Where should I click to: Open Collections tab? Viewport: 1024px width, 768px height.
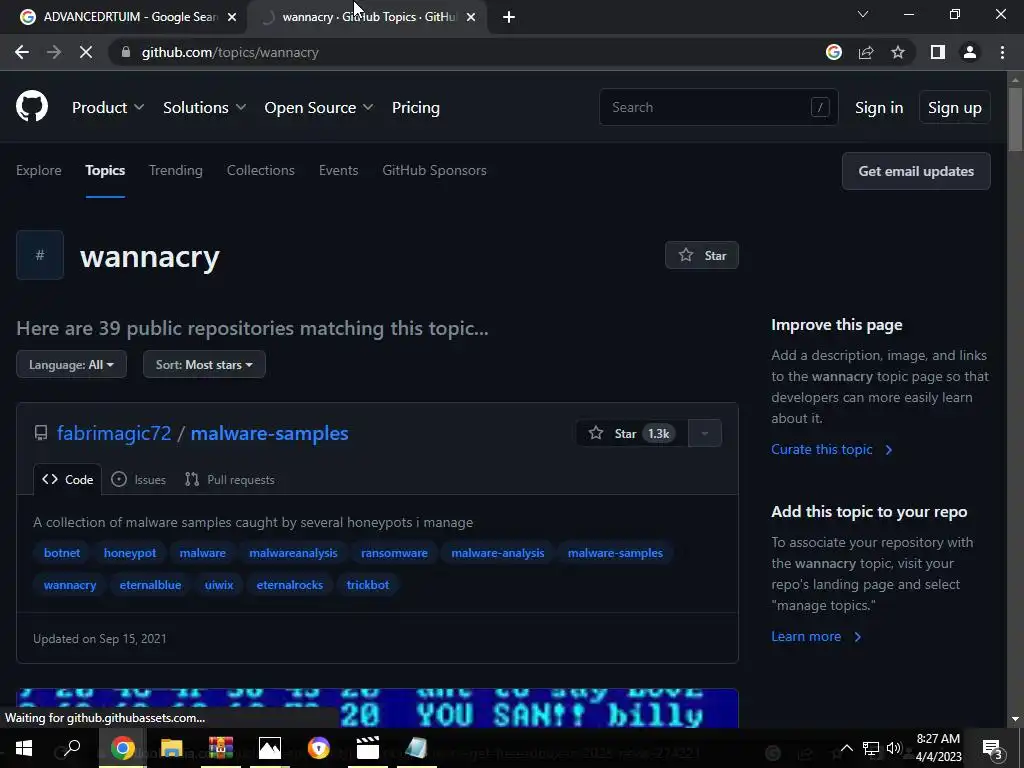tap(261, 170)
